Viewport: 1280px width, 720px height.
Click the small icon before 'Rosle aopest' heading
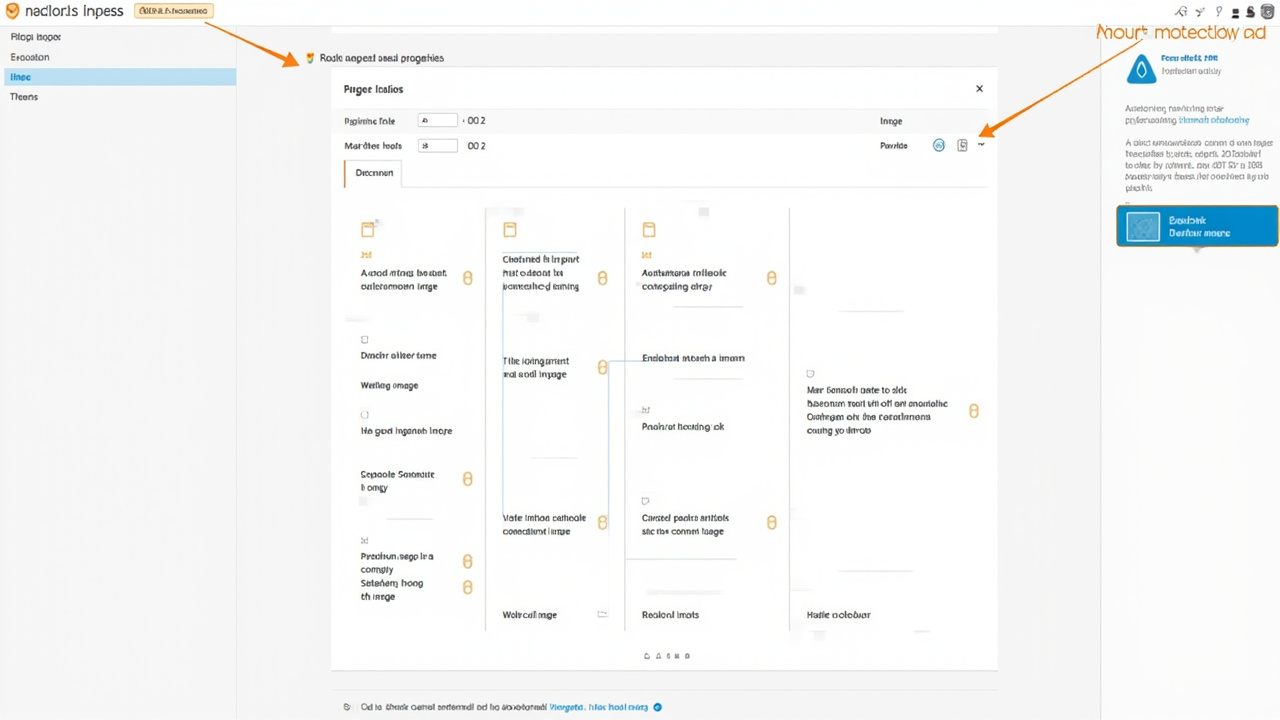[310, 58]
